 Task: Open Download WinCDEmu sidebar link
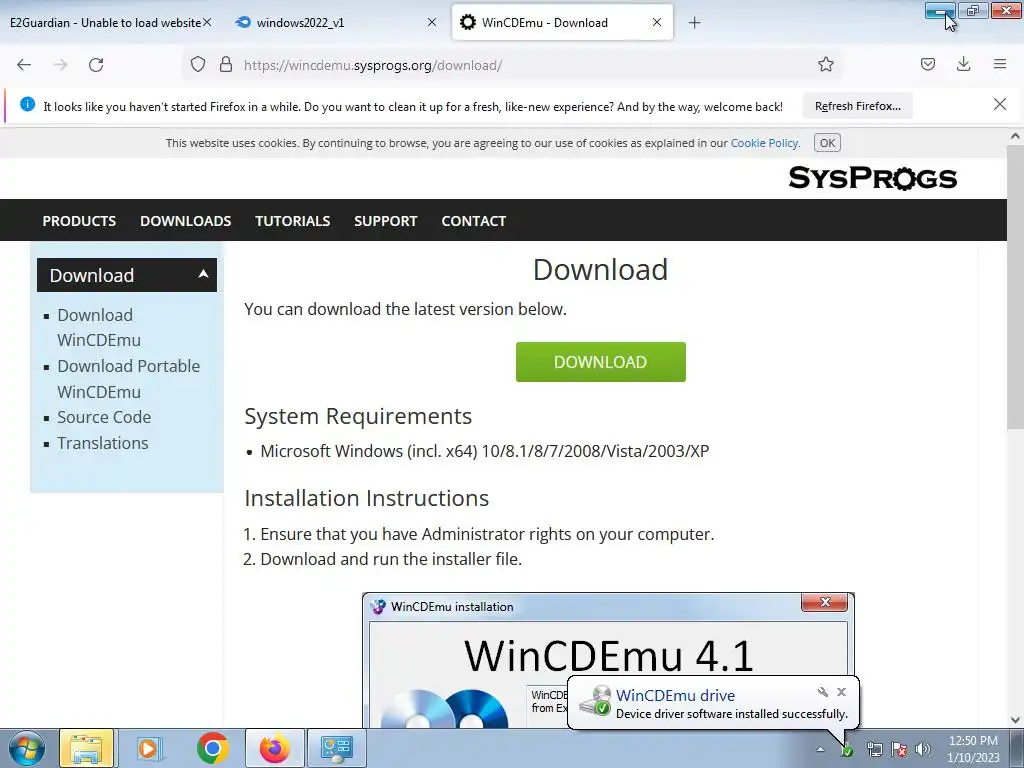[99, 327]
